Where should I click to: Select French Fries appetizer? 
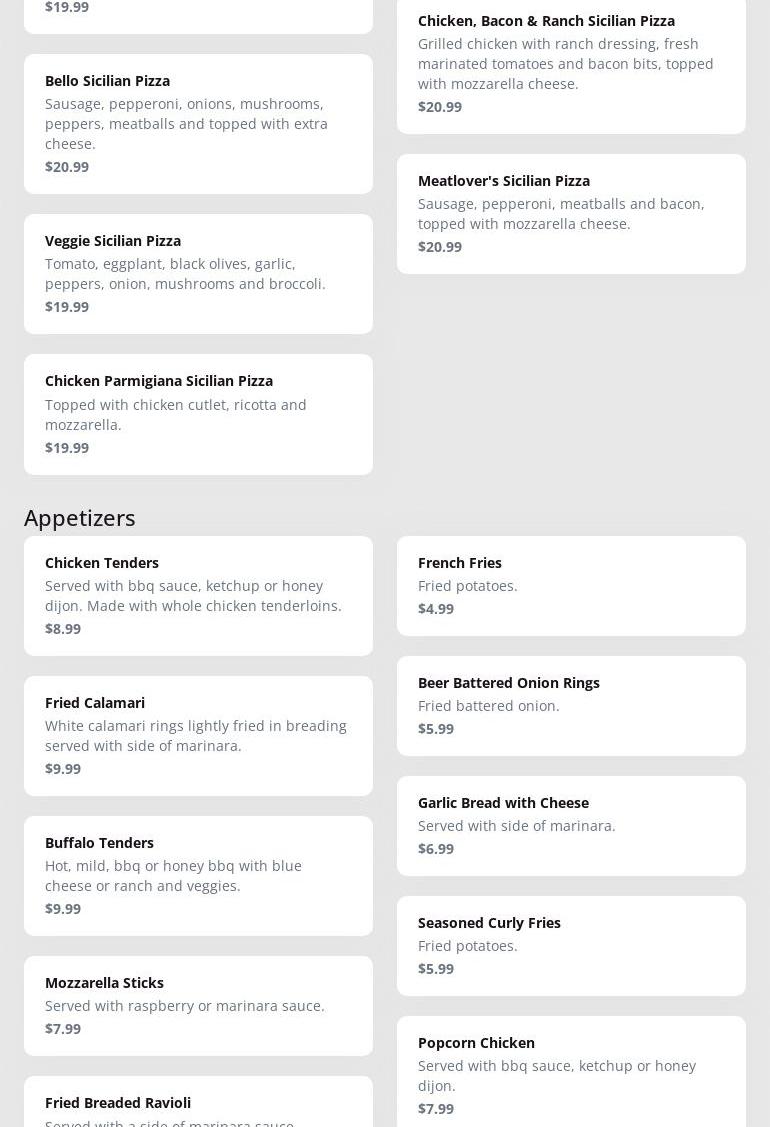coord(571,585)
